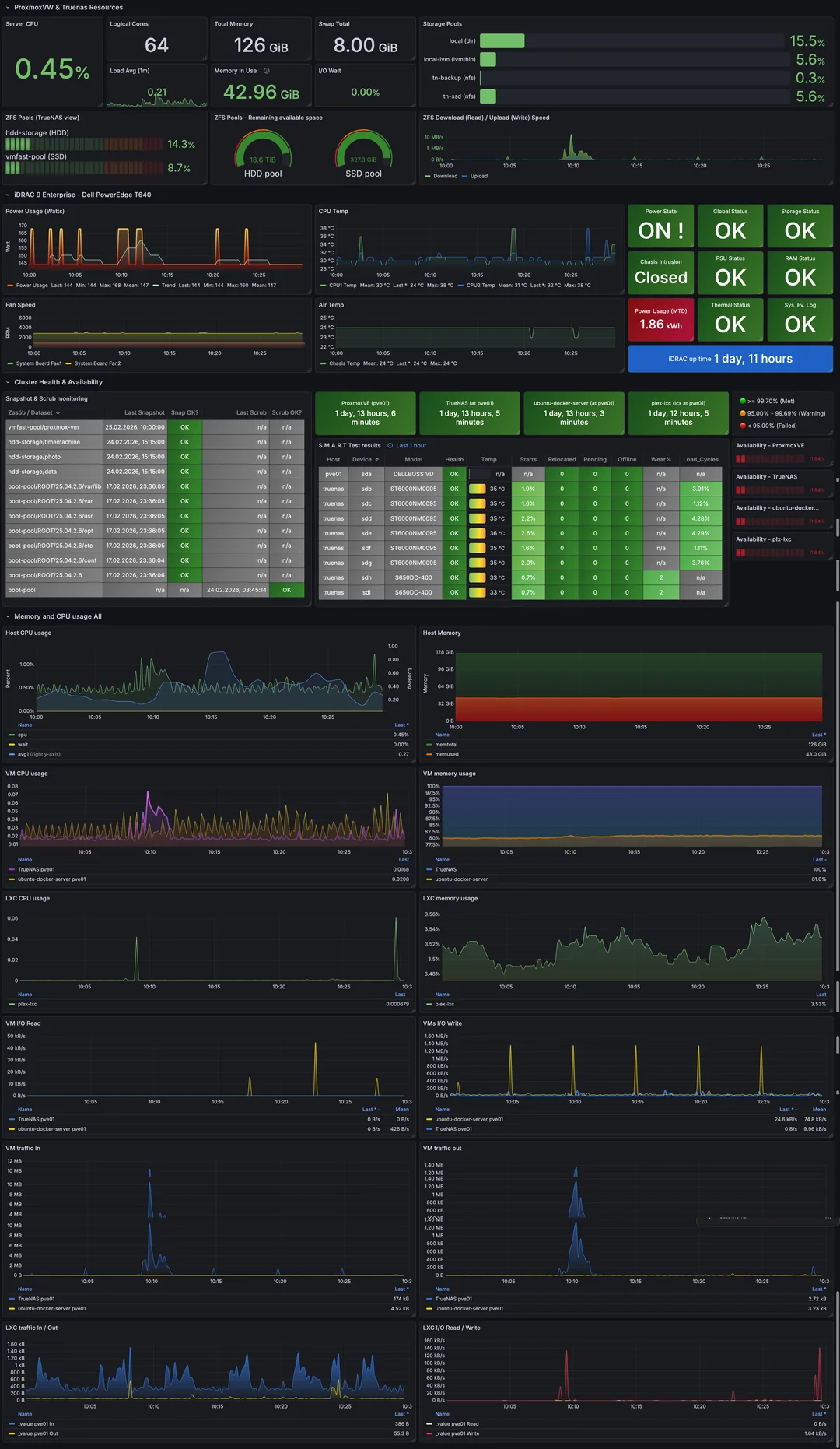Open the S.M.A.R.T Test results panel title
Screen dimensions: 840x1449
tap(349, 446)
